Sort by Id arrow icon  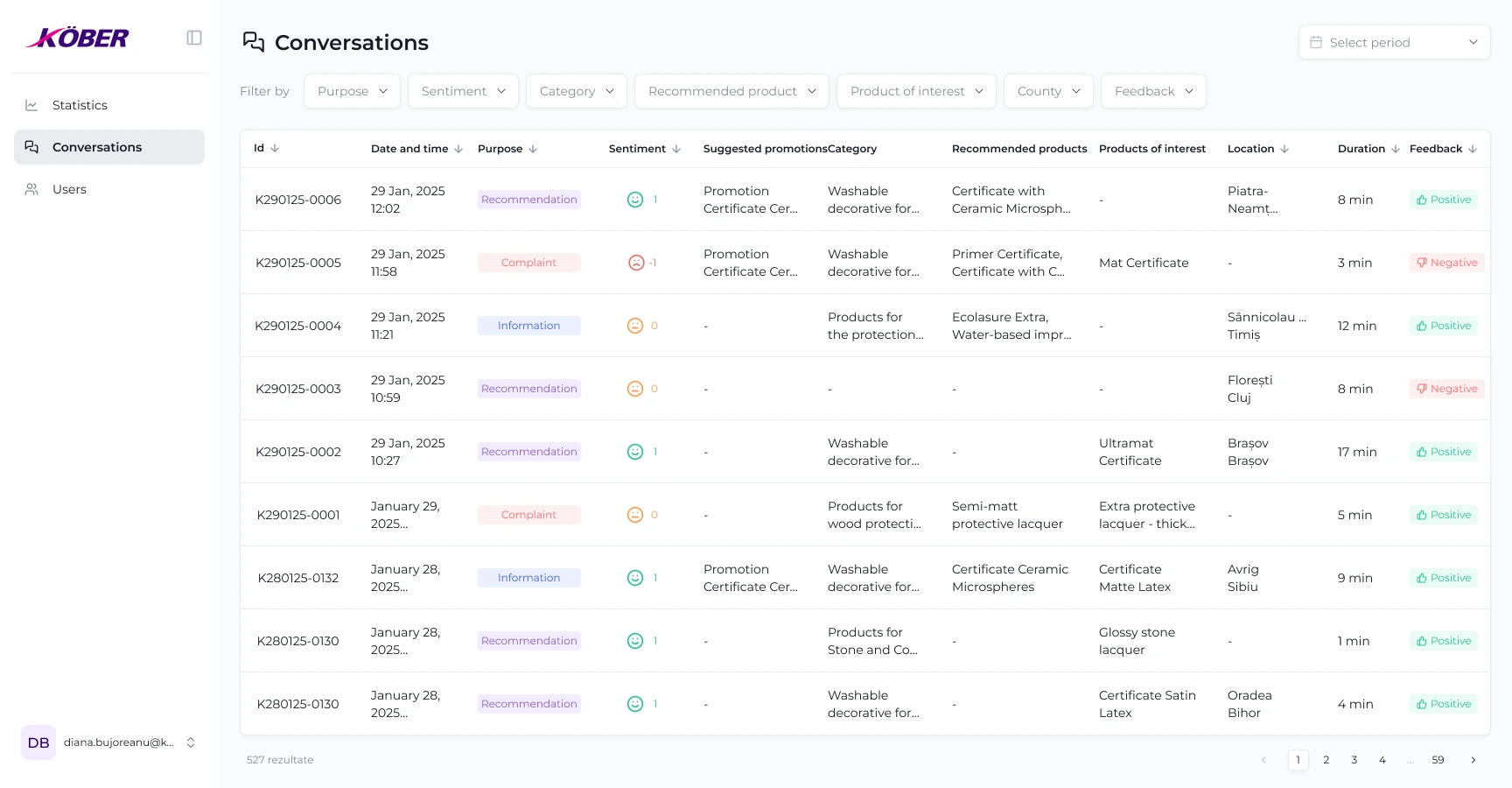pos(275,149)
